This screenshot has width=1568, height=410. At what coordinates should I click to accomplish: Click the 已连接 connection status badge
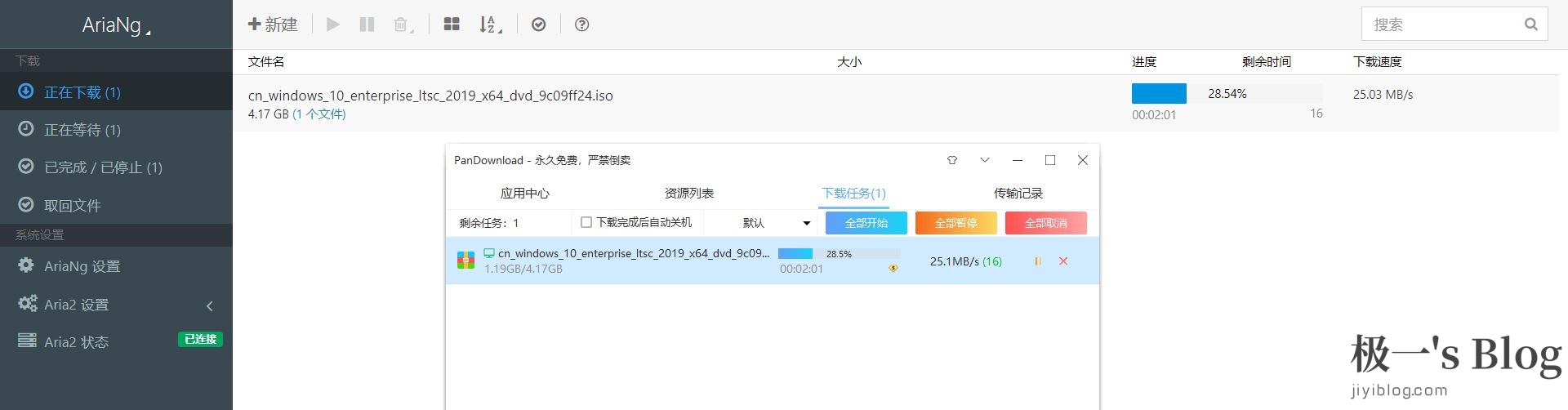tap(200, 339)
